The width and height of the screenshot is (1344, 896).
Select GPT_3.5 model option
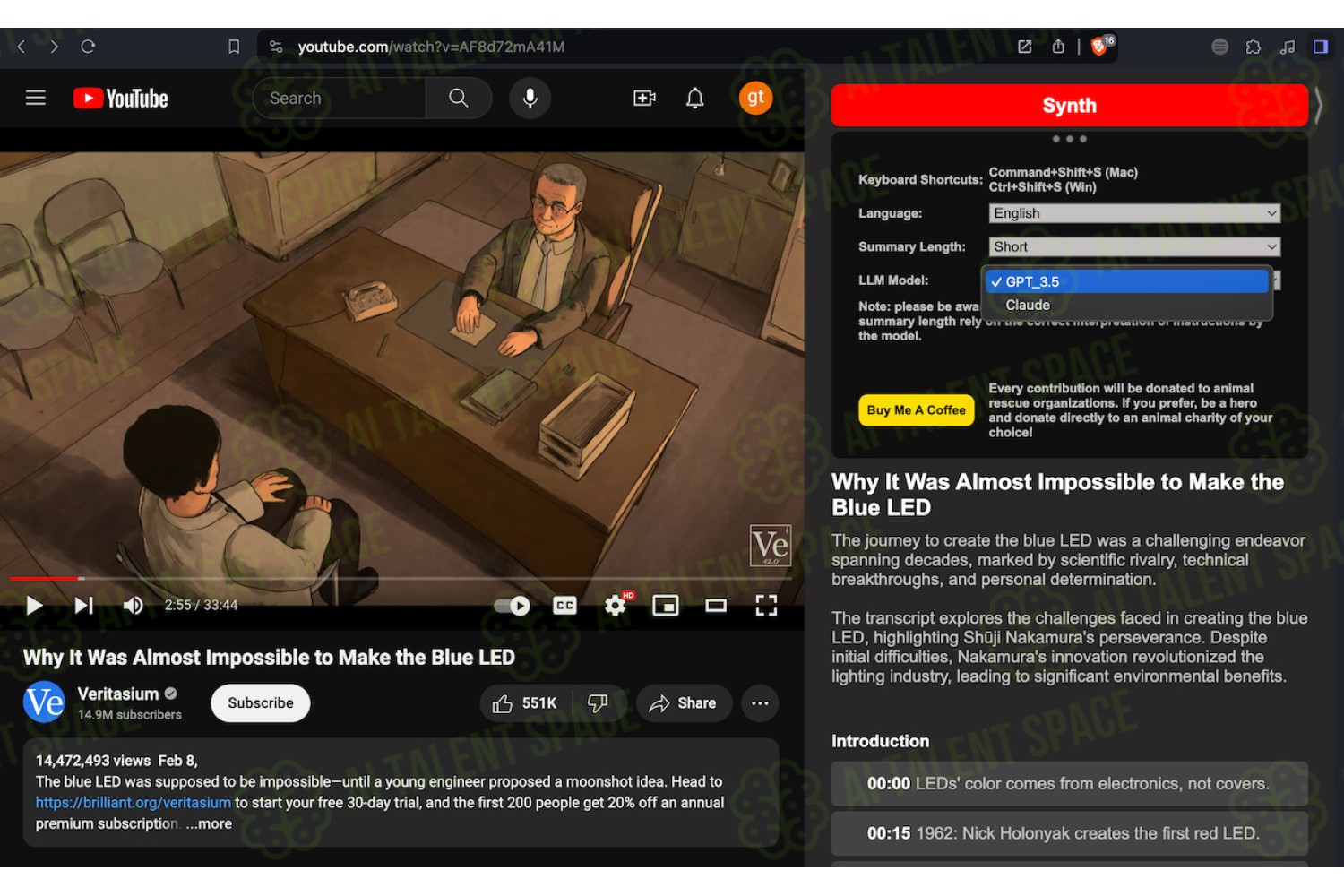click(1127, 281)
